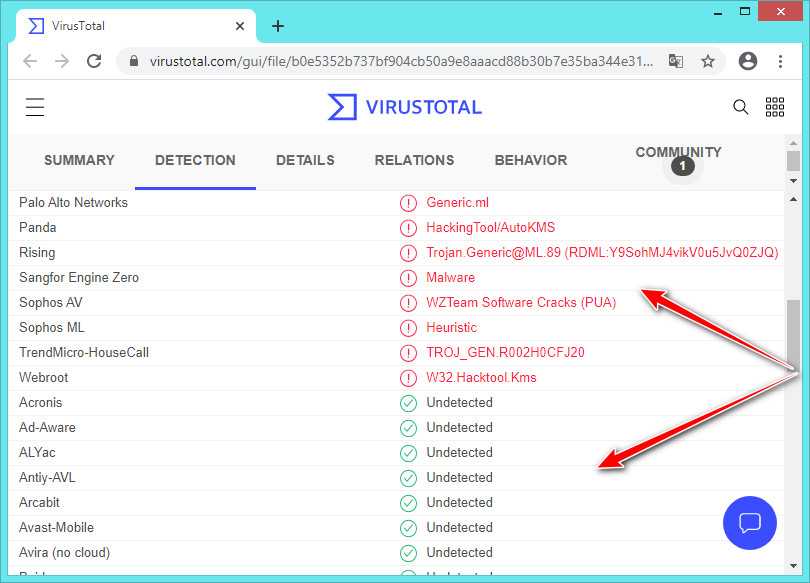Click the tab bar scroll down arrow
Image resolution: width=810 pixels, height=583 pixels.
click(793, 181)
